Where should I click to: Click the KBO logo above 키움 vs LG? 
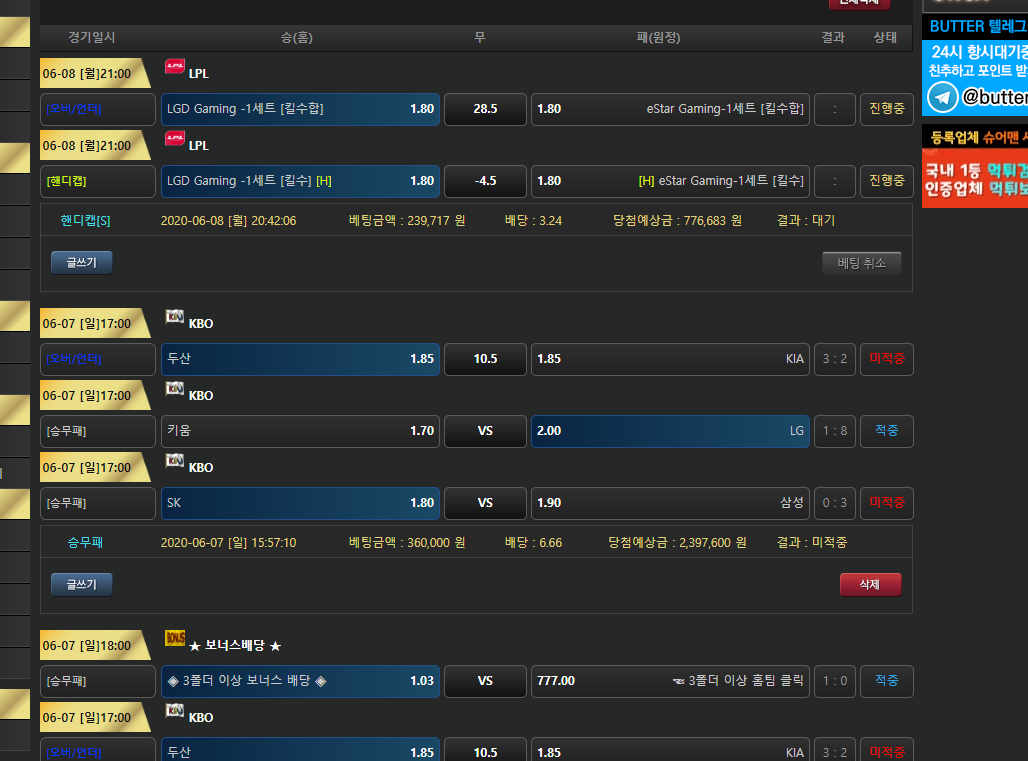tap(175, 389)
